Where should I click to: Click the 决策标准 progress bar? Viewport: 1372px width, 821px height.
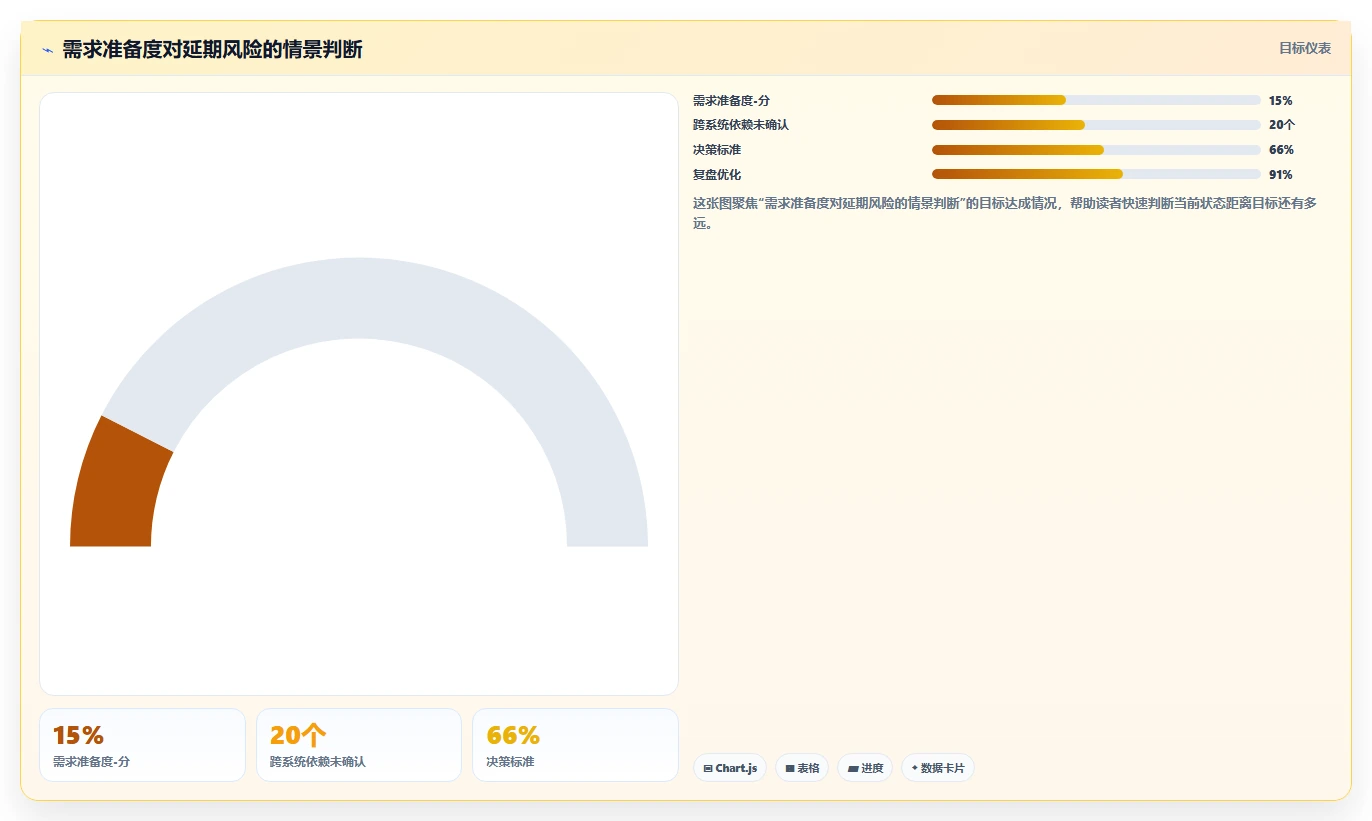(1096, 150)
